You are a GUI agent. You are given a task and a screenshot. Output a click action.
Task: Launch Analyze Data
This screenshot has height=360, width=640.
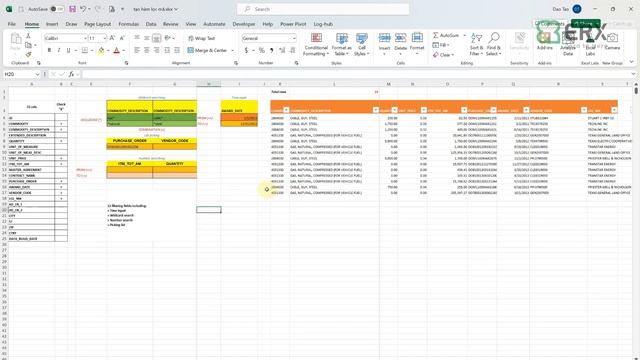point(568,44)
